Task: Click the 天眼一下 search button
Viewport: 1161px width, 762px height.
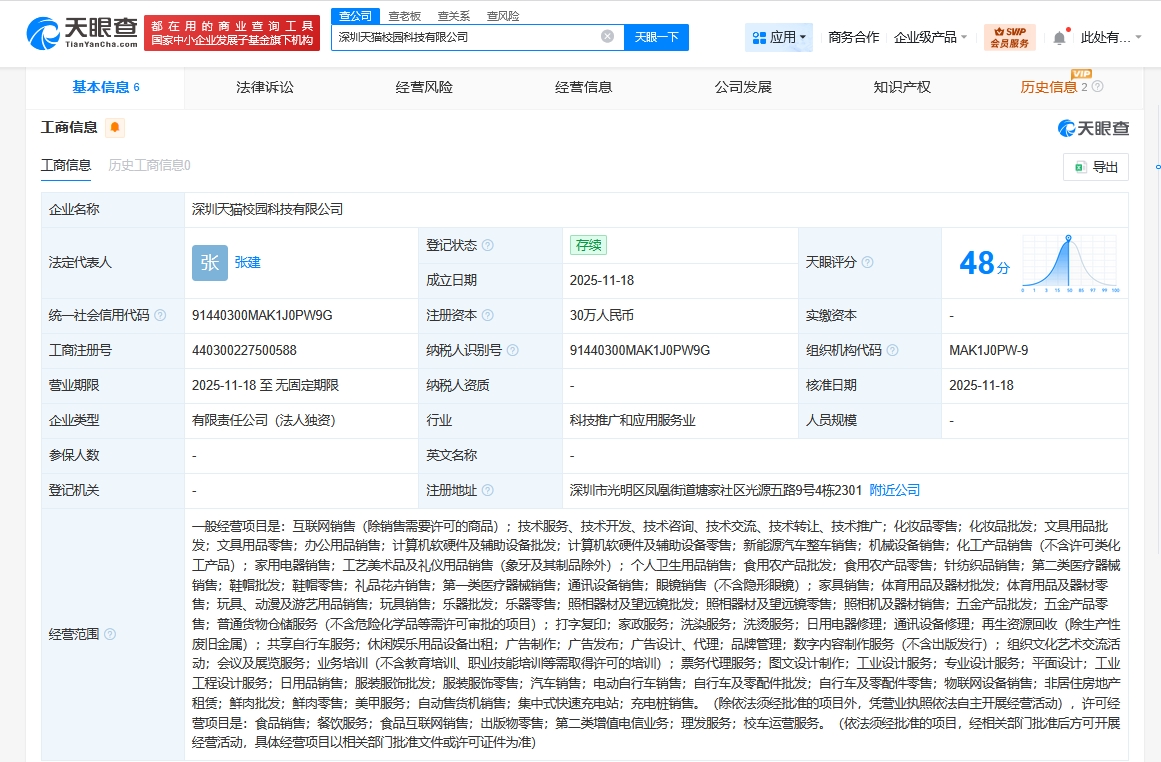Action: click(x=656, y=35)
